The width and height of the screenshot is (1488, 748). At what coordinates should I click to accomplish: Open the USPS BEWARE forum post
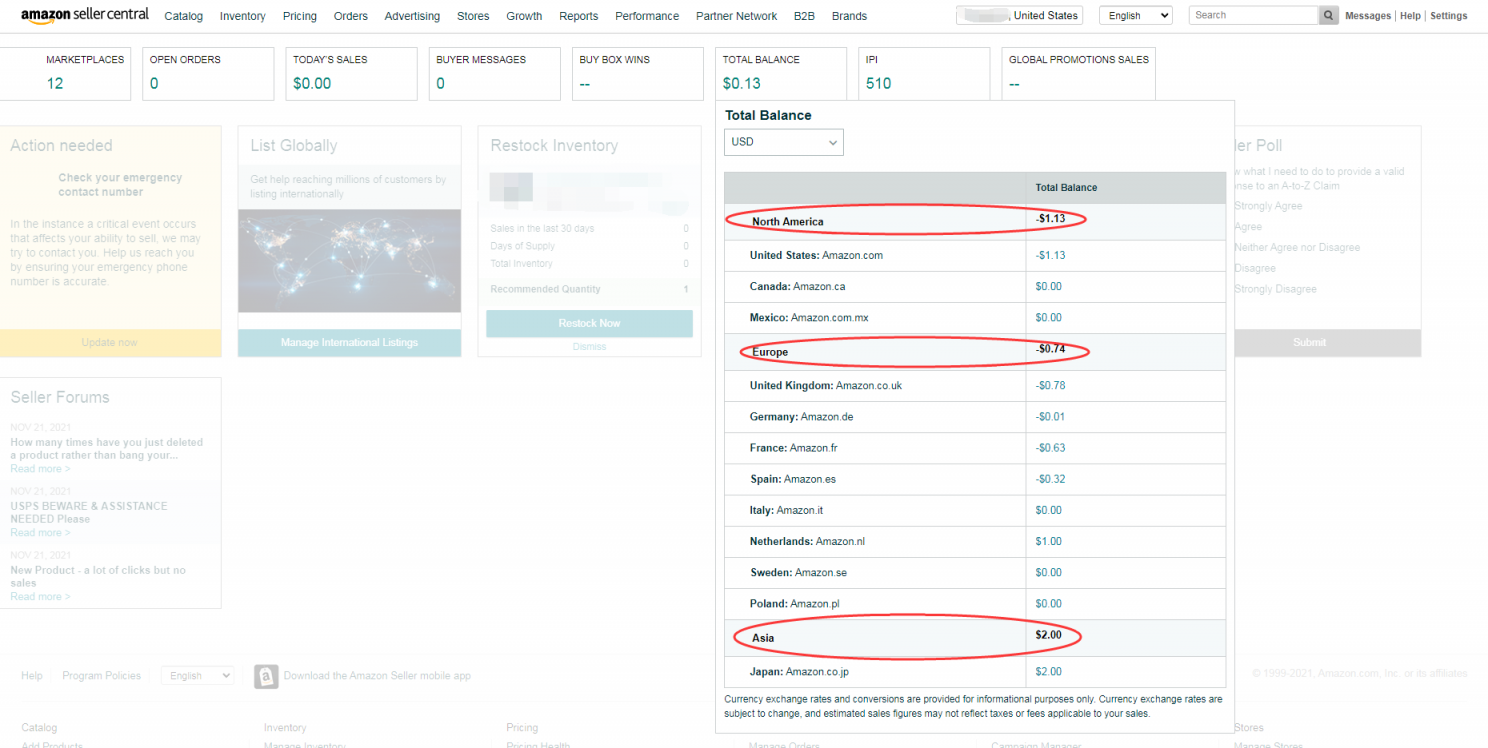(89, 512)
